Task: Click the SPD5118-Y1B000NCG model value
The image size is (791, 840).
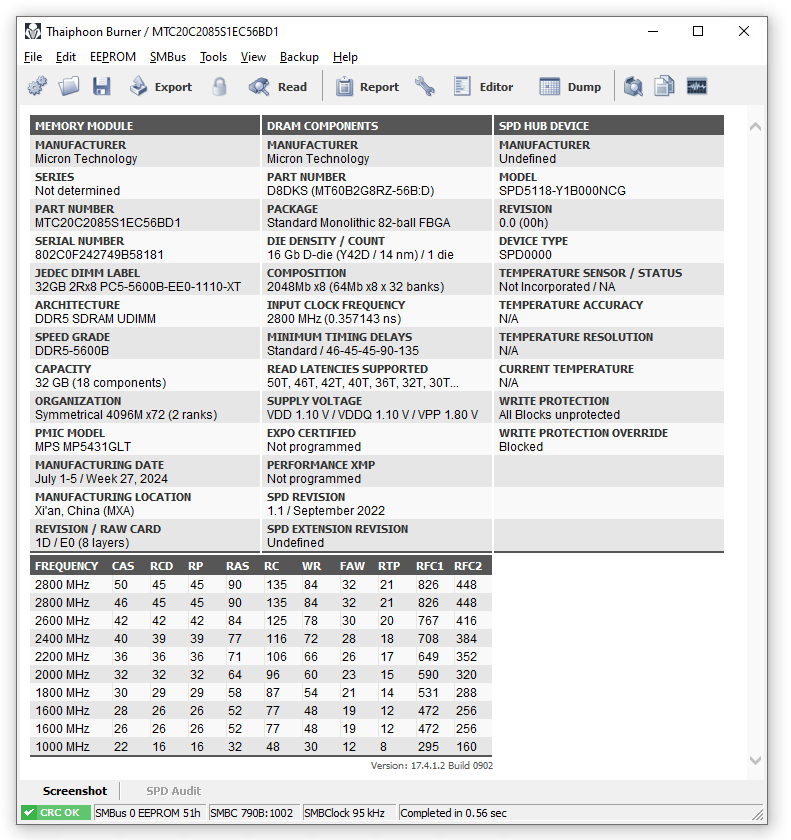Action: tap(562, 191)
